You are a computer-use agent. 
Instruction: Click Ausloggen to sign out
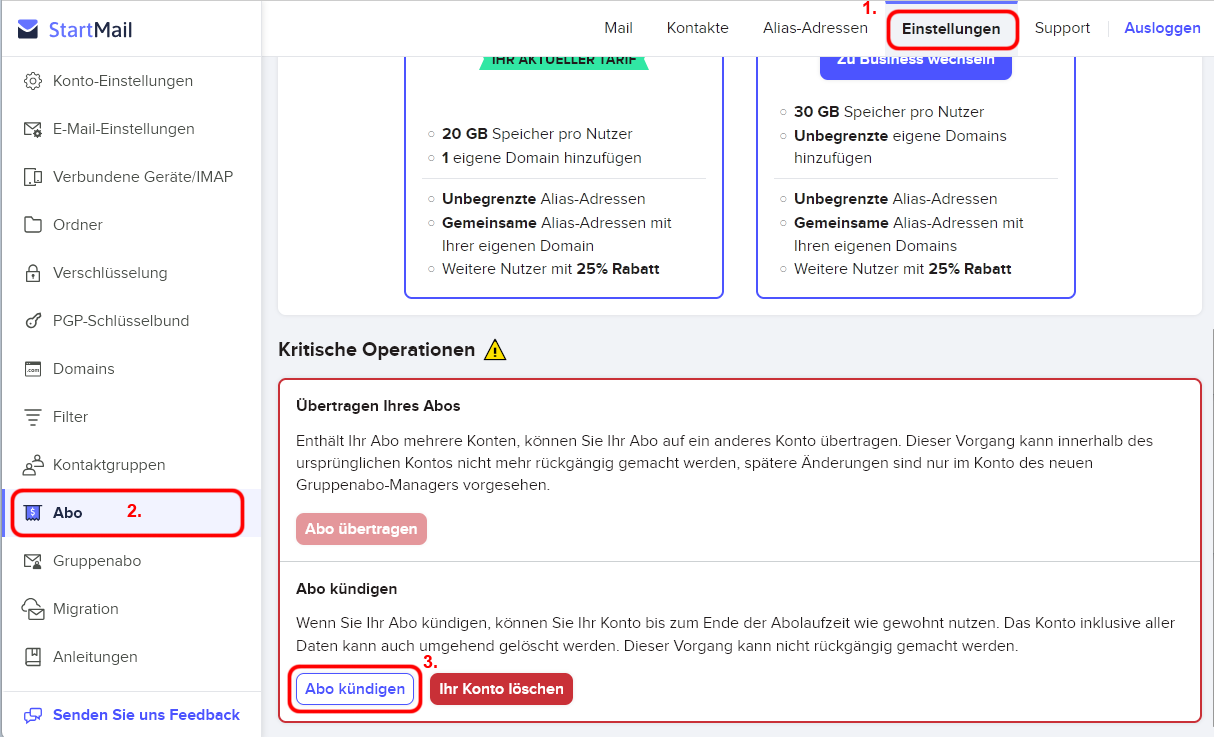1162,28
